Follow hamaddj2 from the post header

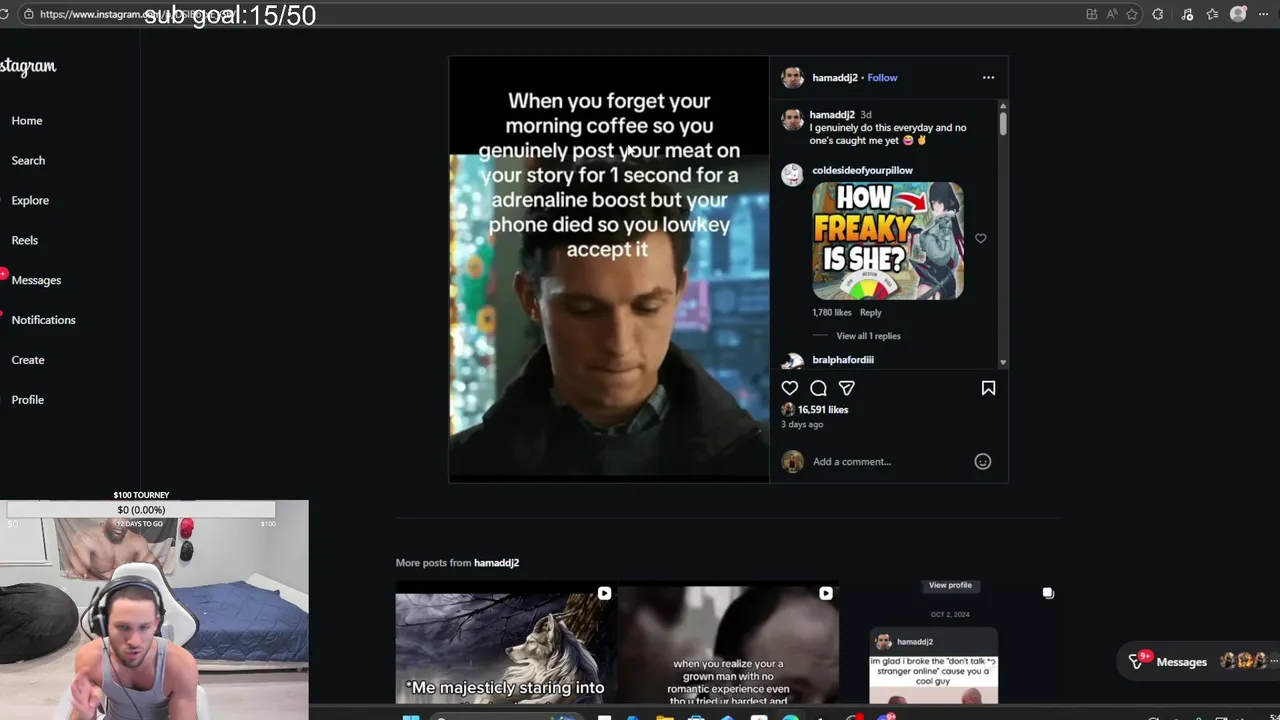882,77
